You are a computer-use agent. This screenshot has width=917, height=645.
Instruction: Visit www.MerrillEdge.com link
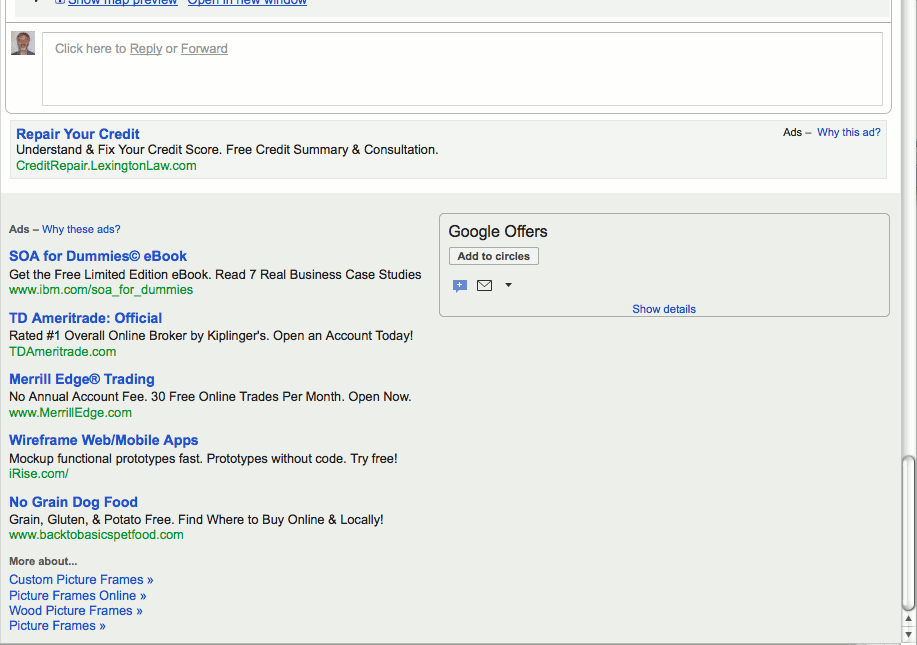coord(70,412)
